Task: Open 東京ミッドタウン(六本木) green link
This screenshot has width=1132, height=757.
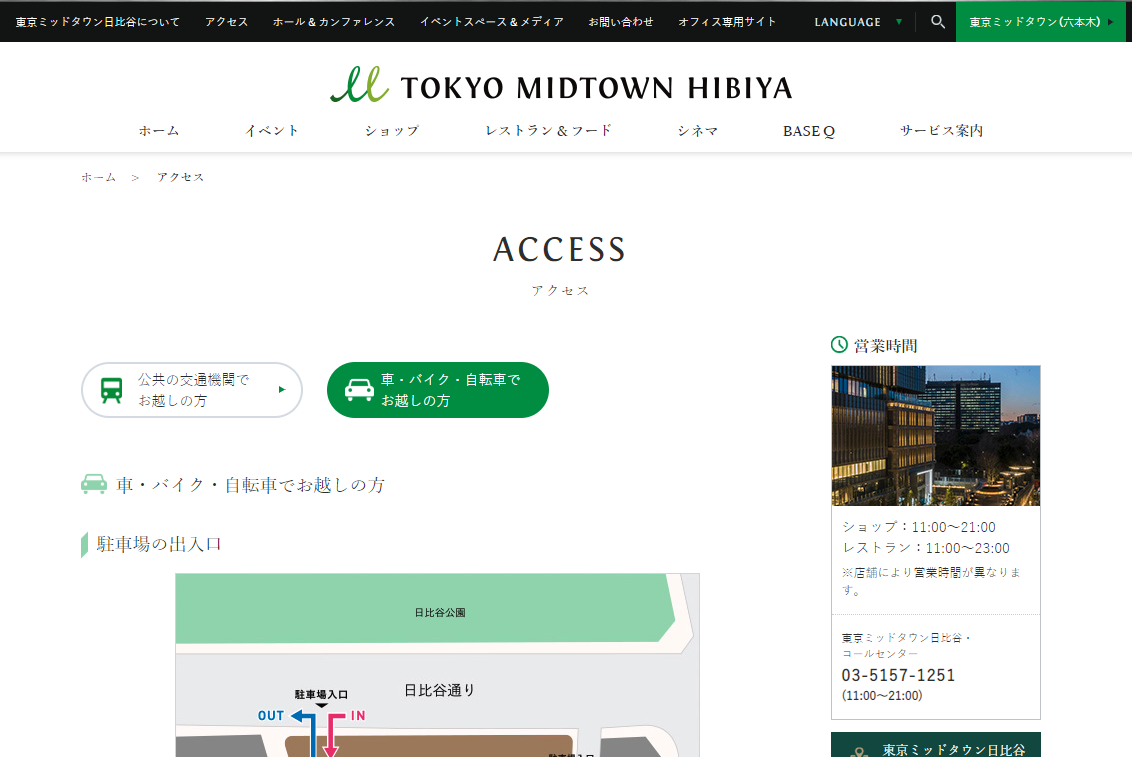Action: [1040, 22]
